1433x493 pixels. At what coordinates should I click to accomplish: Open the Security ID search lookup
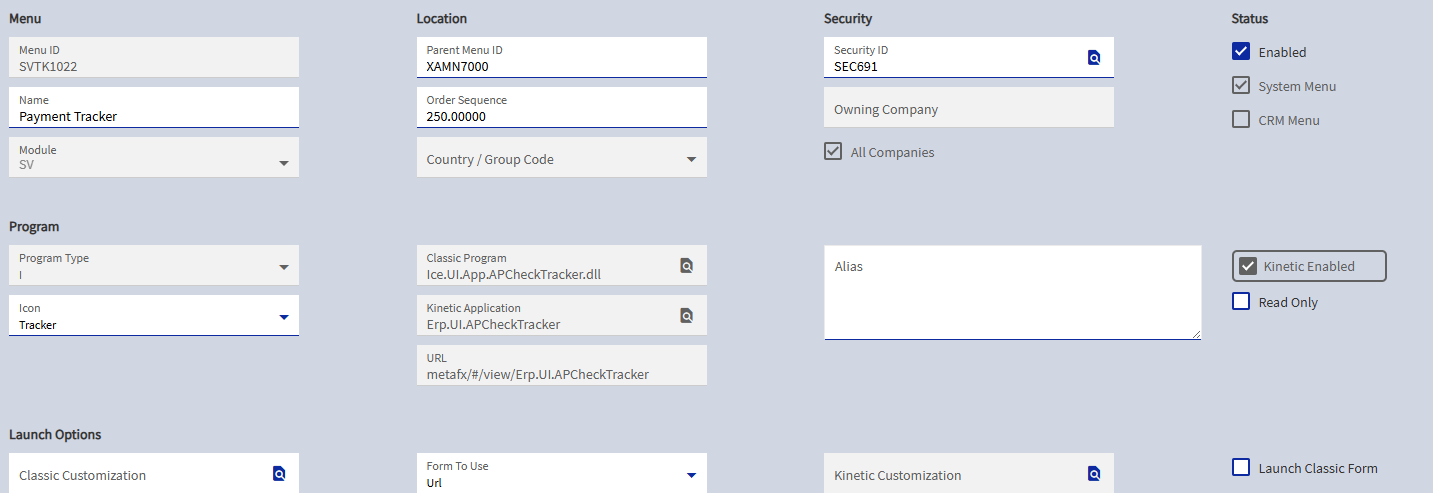point(1094,58)
